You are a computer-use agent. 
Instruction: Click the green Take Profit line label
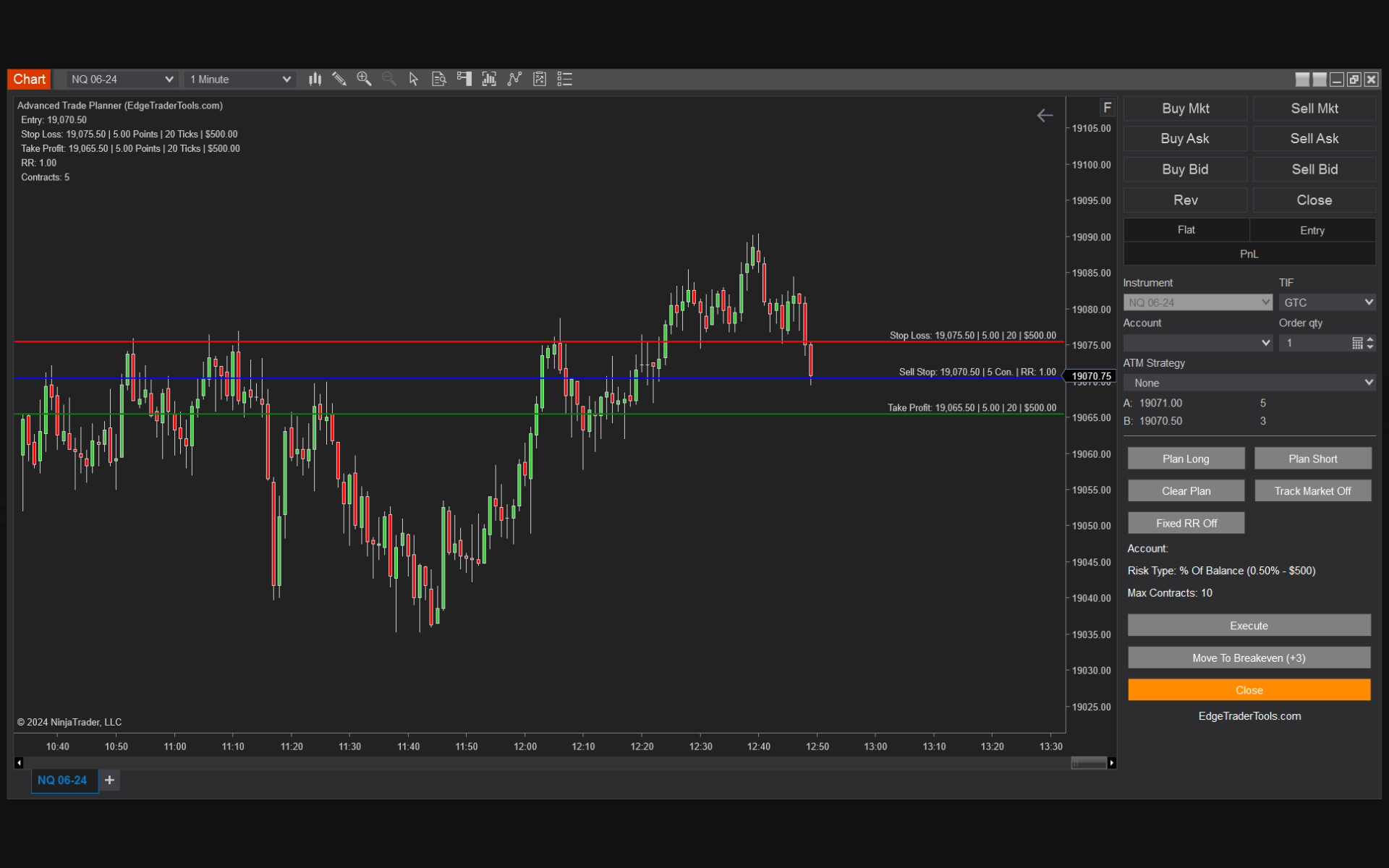click(x=972, y=408)
